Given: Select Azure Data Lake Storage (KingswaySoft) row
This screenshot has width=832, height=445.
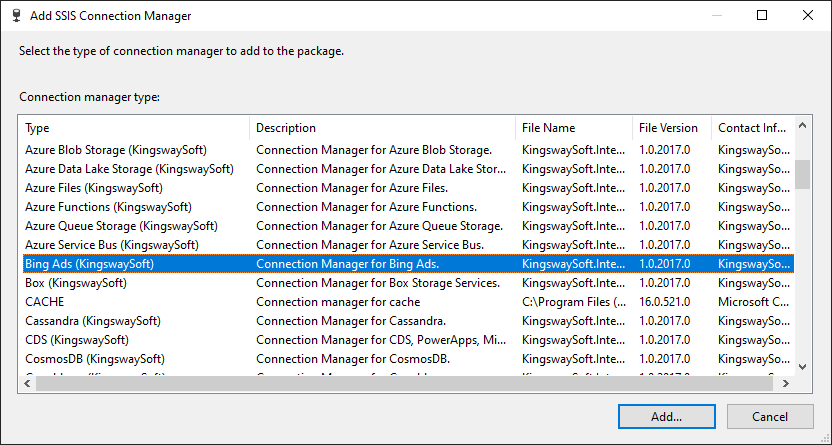Looking at the screenshot, I should pyautogui.click(x=408, y=169).
